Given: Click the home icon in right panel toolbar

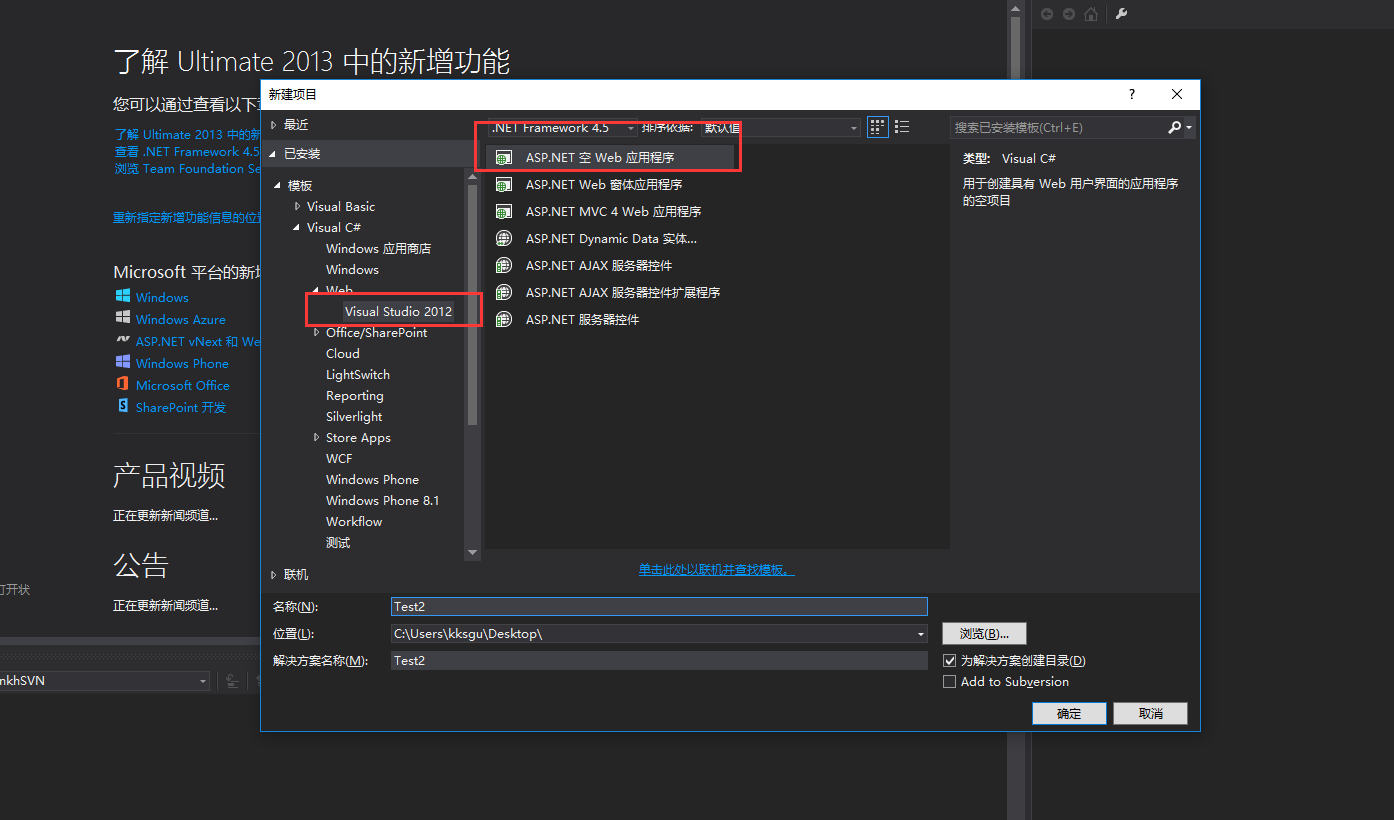Looking at the screenshot, I should tap(1091, 14).
